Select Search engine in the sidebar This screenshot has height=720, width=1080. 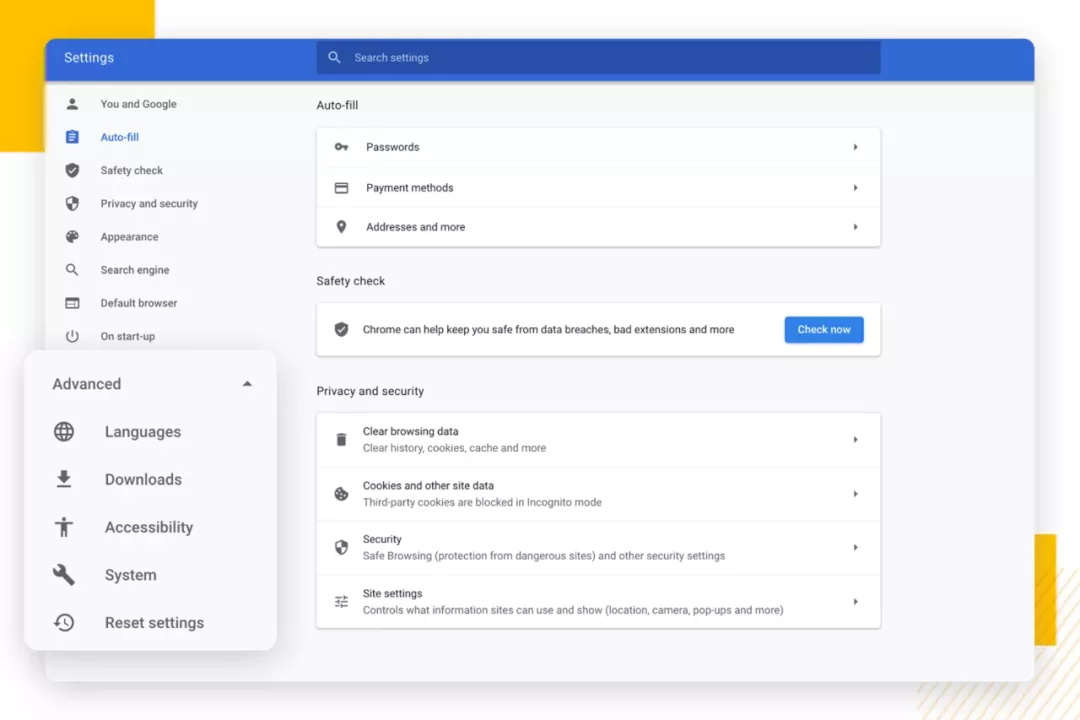[134, 269]
